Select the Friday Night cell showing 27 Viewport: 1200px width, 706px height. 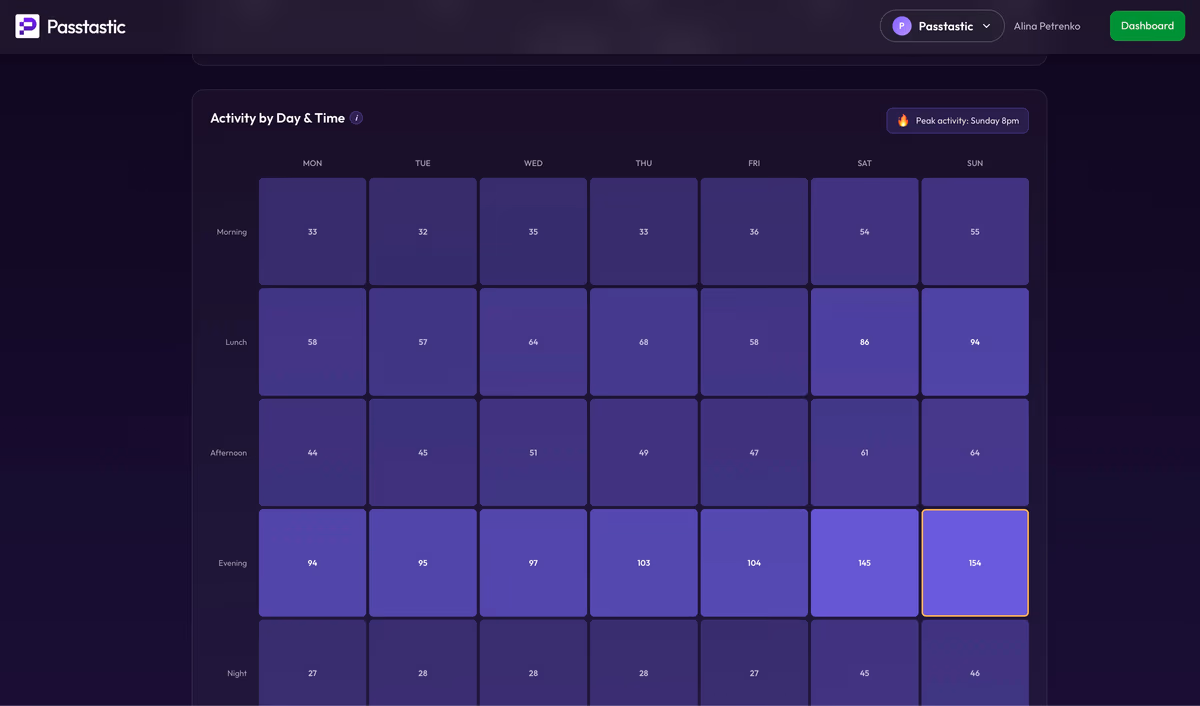click(754, 663)
